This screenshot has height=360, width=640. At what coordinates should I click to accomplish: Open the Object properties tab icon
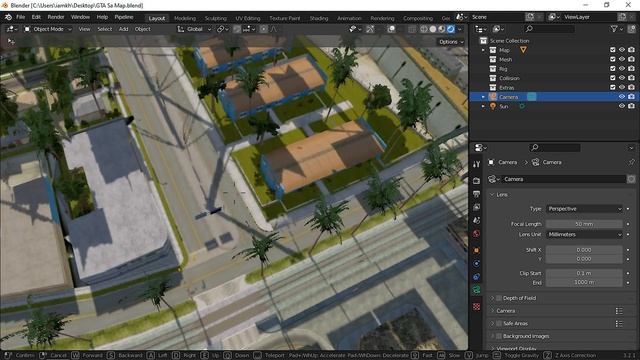click(476, 250)
